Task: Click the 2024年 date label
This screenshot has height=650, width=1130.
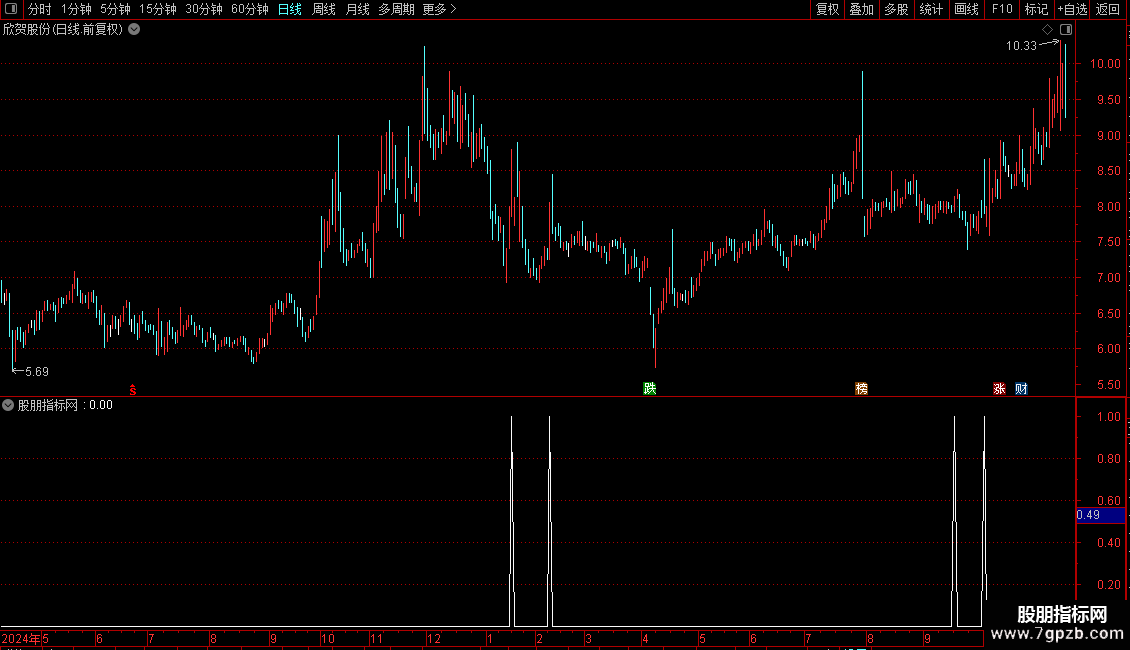Action: tap(21, 638)
